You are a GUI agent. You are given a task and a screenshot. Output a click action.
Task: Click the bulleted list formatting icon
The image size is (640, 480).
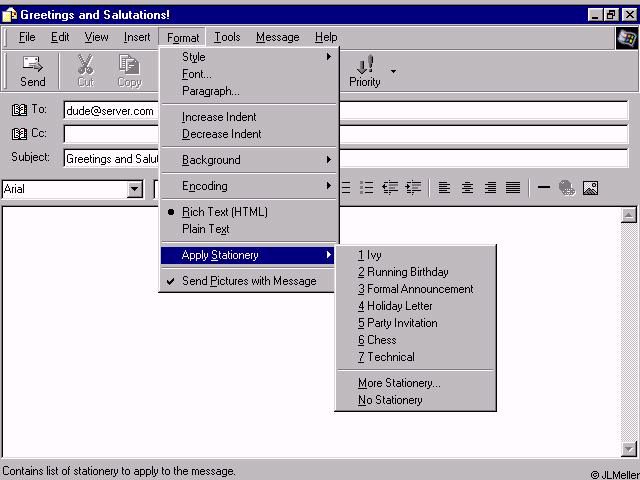(367, 188)
